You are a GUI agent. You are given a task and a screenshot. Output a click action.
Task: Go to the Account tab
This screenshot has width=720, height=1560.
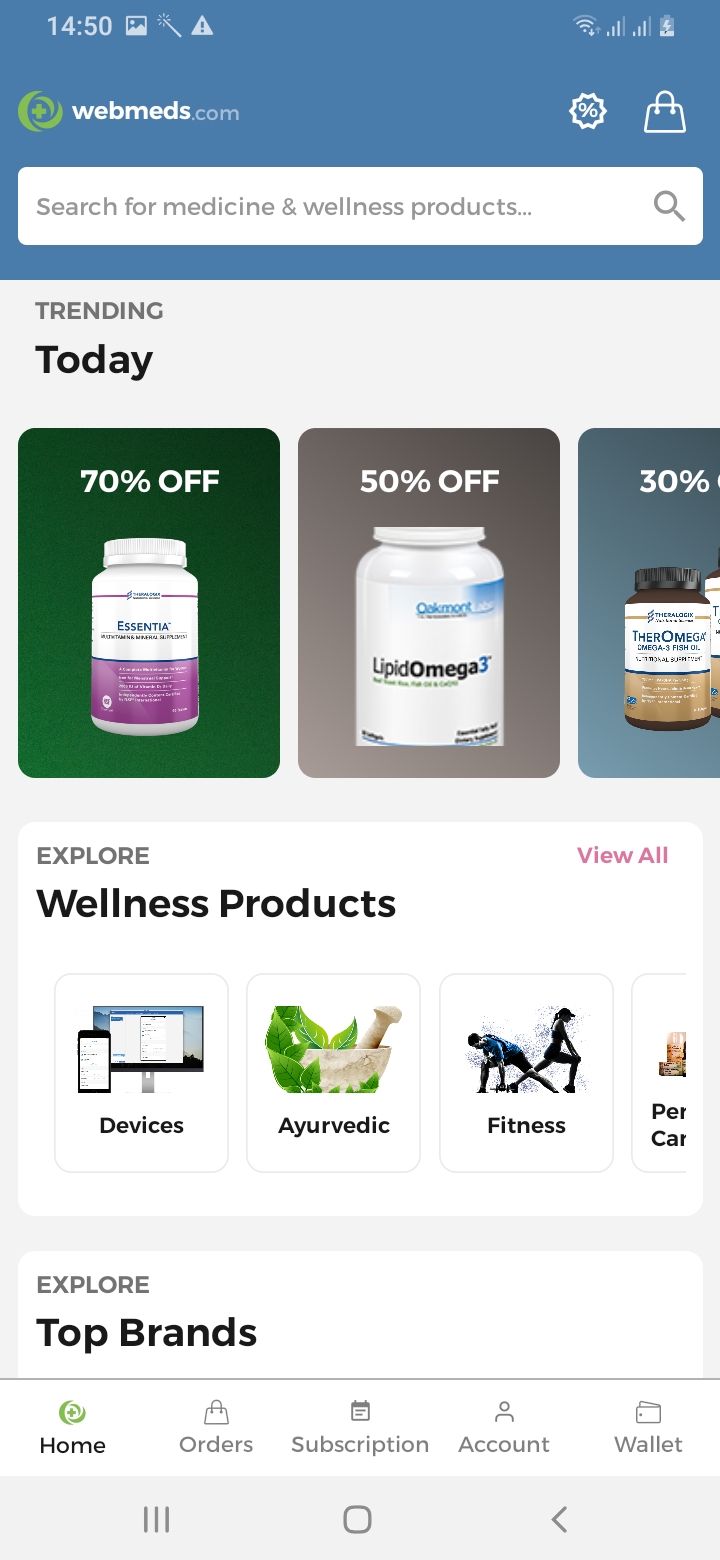504,1428
